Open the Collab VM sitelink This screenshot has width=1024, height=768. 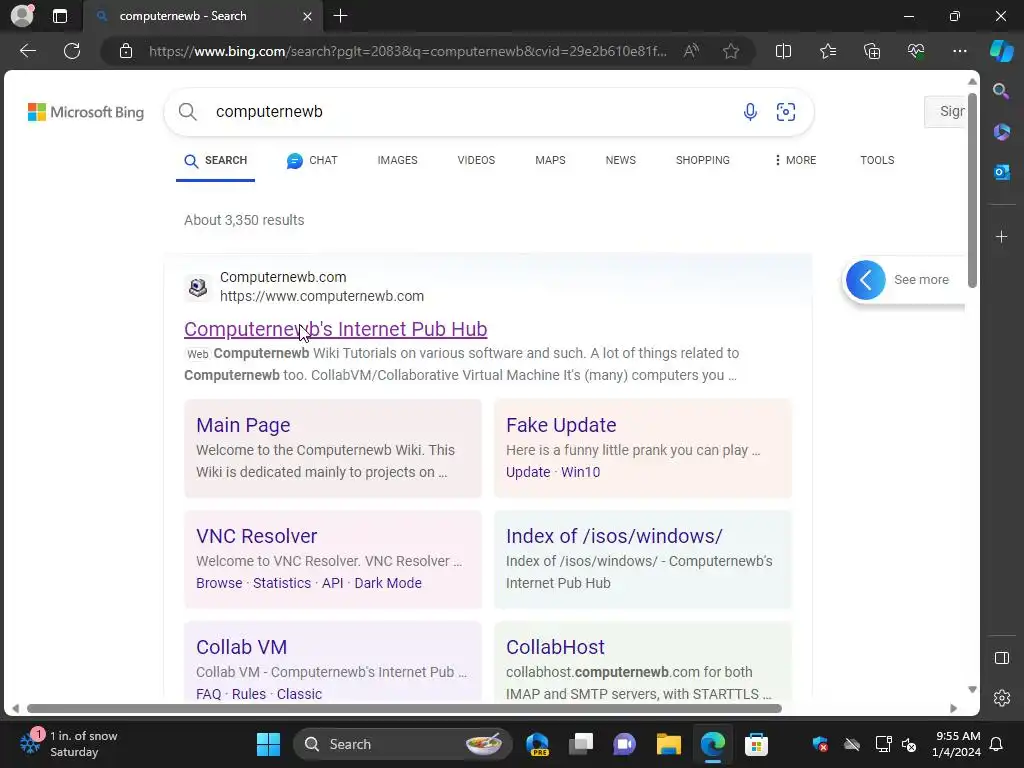tap(242, 647)
